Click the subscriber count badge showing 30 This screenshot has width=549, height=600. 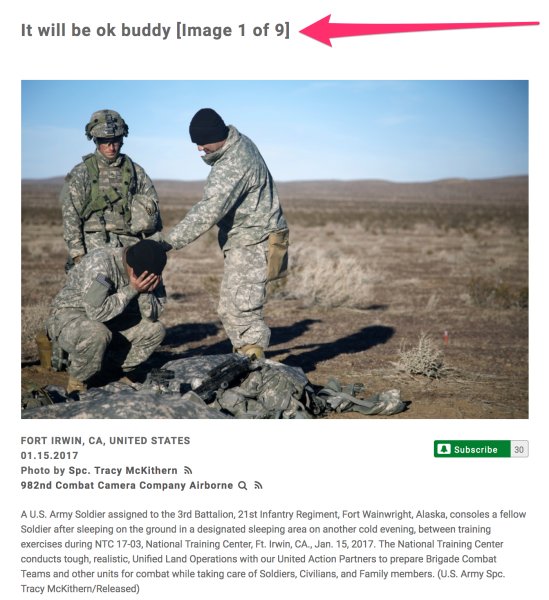[x=519, y=449]
